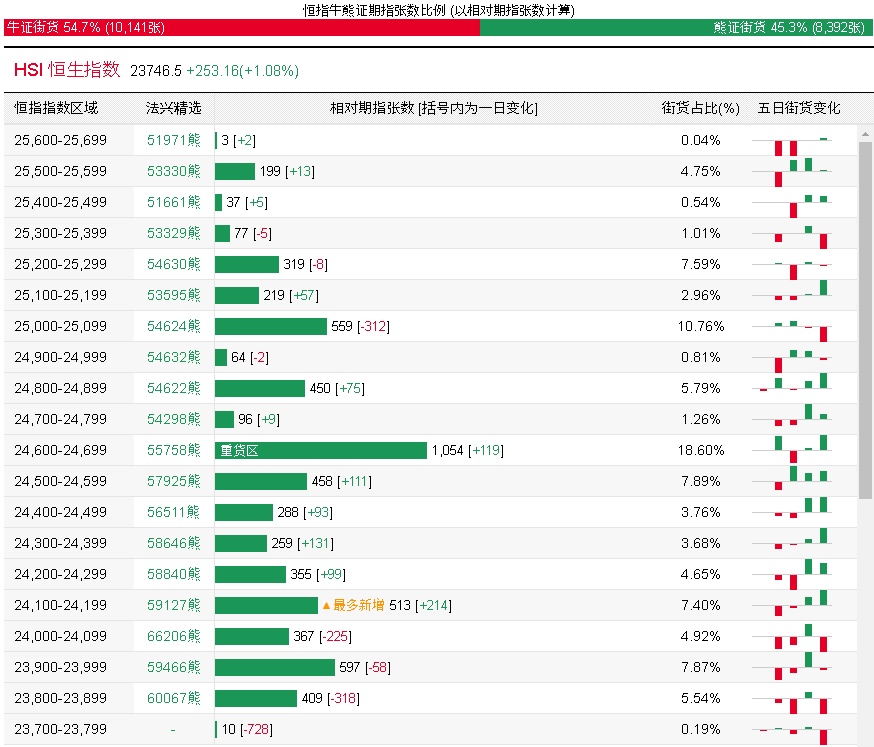Click the green bar for 25,000-25,099 range

[271, 327]
